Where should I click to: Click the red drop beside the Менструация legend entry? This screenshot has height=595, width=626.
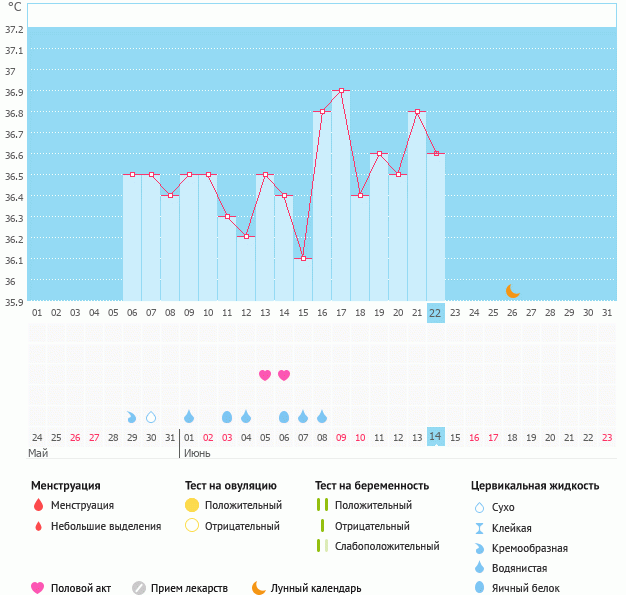(38, 505)
